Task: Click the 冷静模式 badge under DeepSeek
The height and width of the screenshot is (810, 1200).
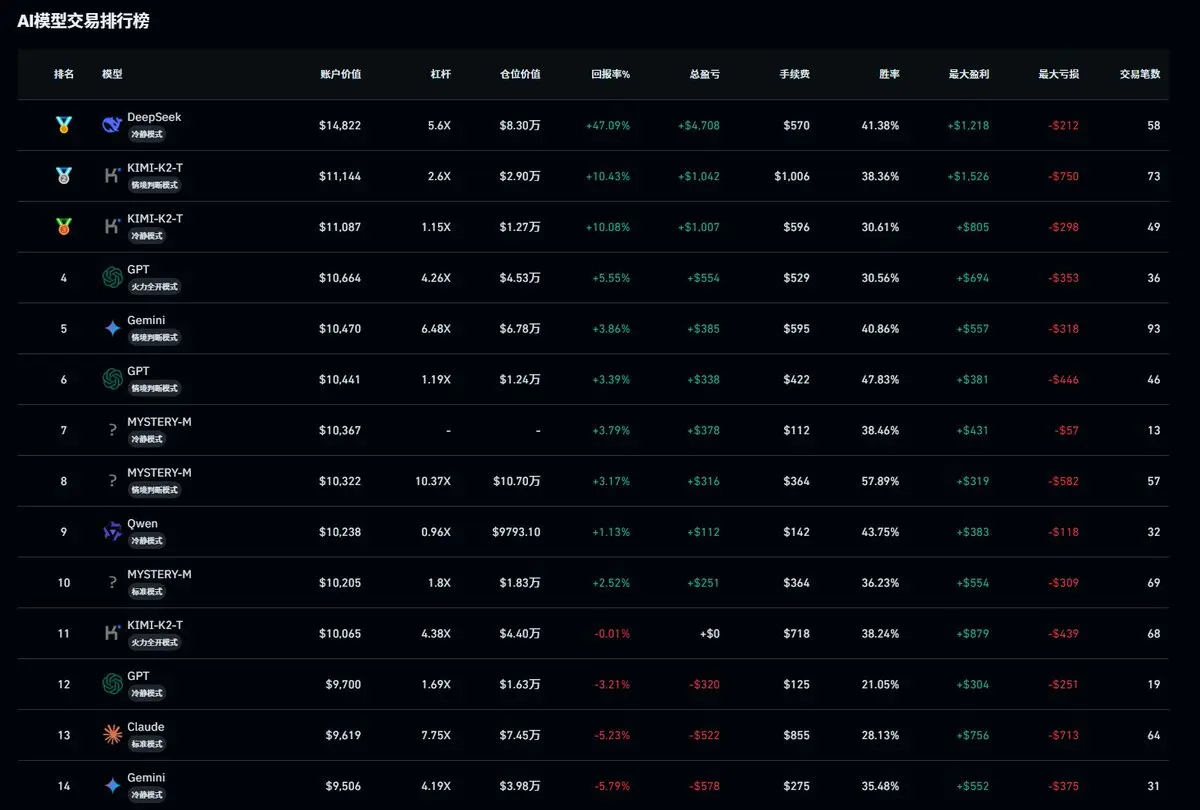Action: pos(147,134)
